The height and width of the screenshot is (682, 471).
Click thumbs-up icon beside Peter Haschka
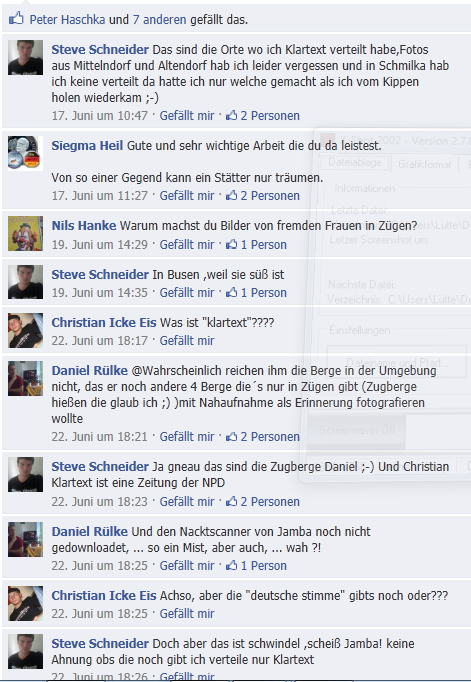16,19
